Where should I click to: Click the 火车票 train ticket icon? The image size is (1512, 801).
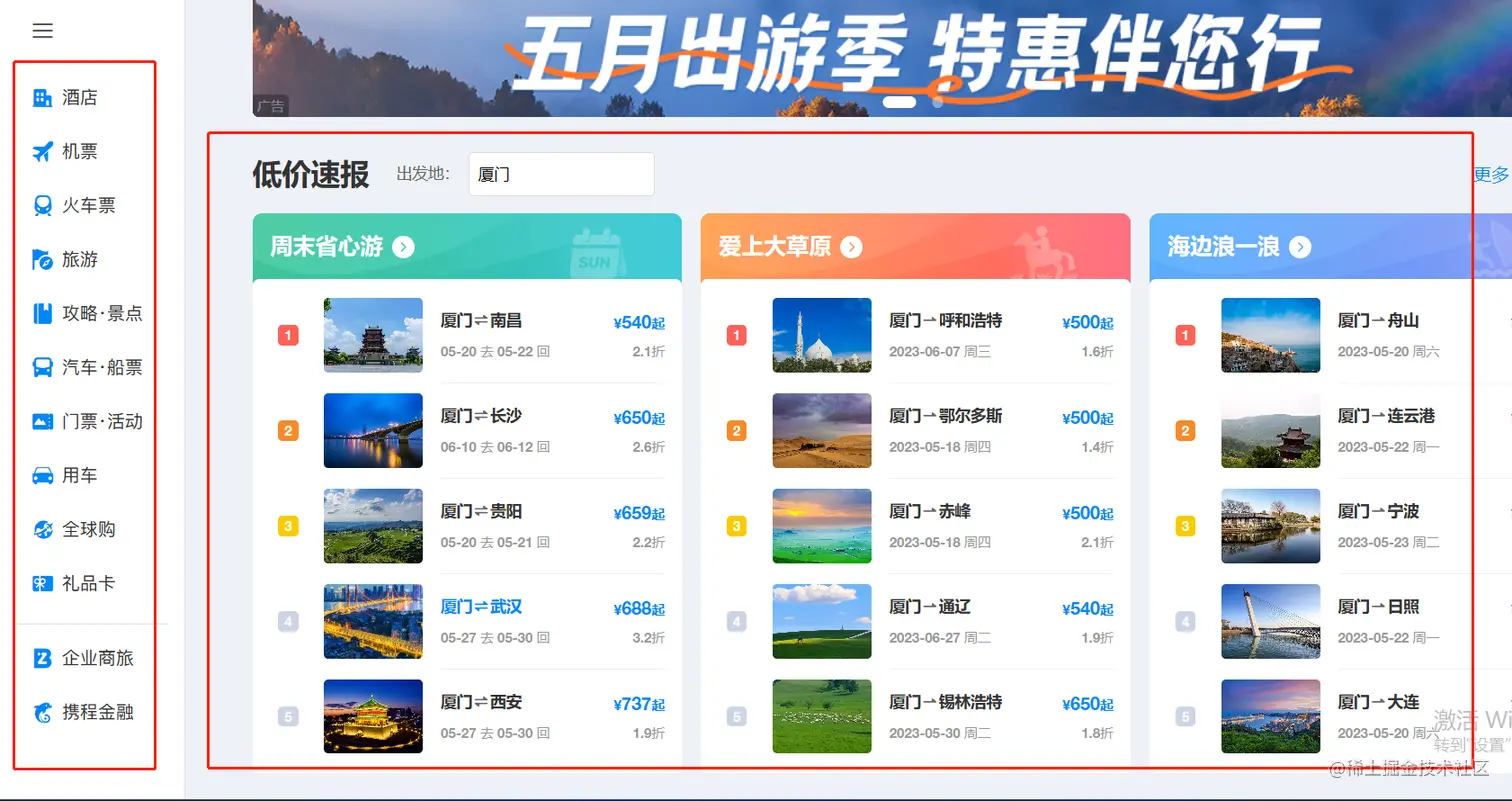[x=40, y=205]
